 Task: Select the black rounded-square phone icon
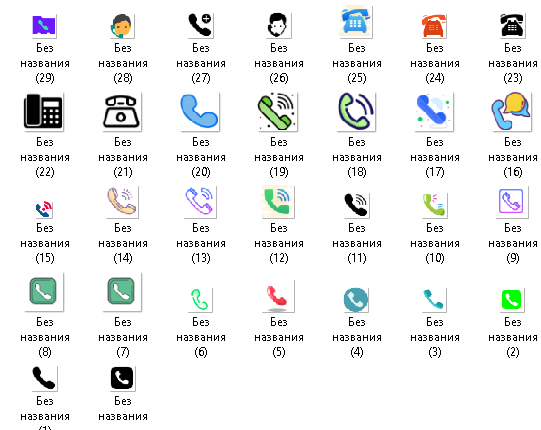coord(122,379)
